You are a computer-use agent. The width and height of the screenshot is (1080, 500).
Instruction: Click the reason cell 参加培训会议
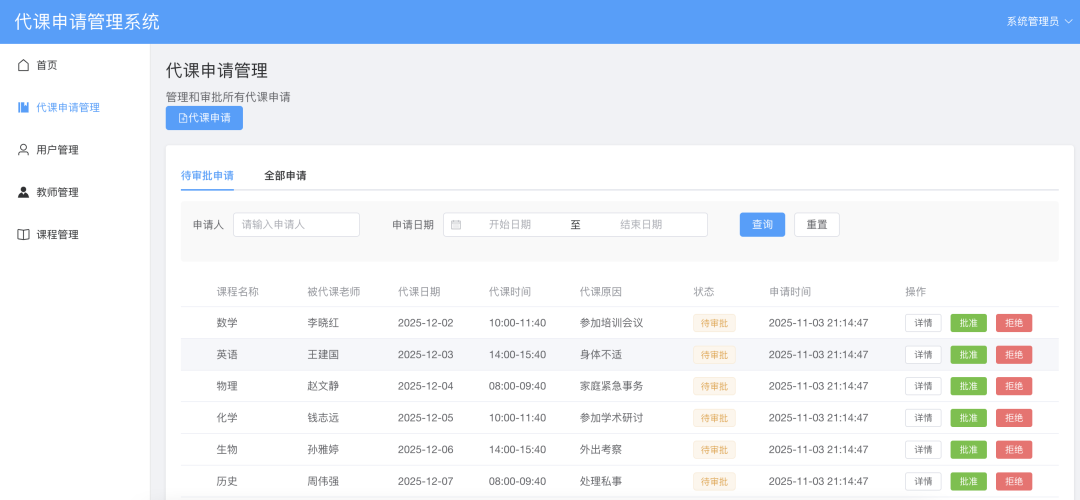(x=612, y=323)
